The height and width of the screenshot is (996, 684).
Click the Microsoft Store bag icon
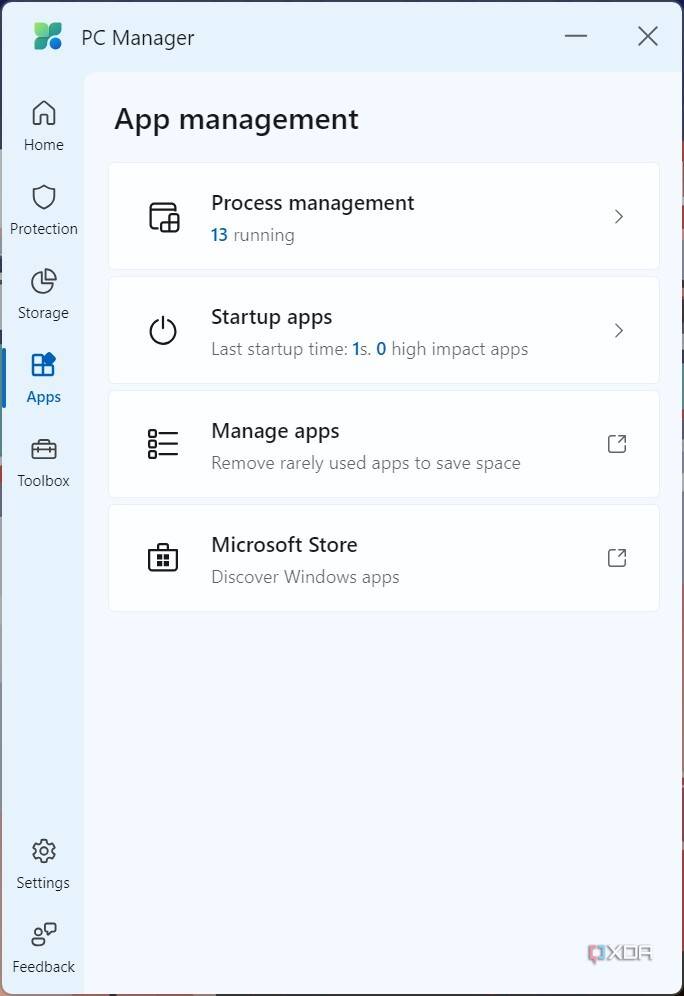point(163,558)
